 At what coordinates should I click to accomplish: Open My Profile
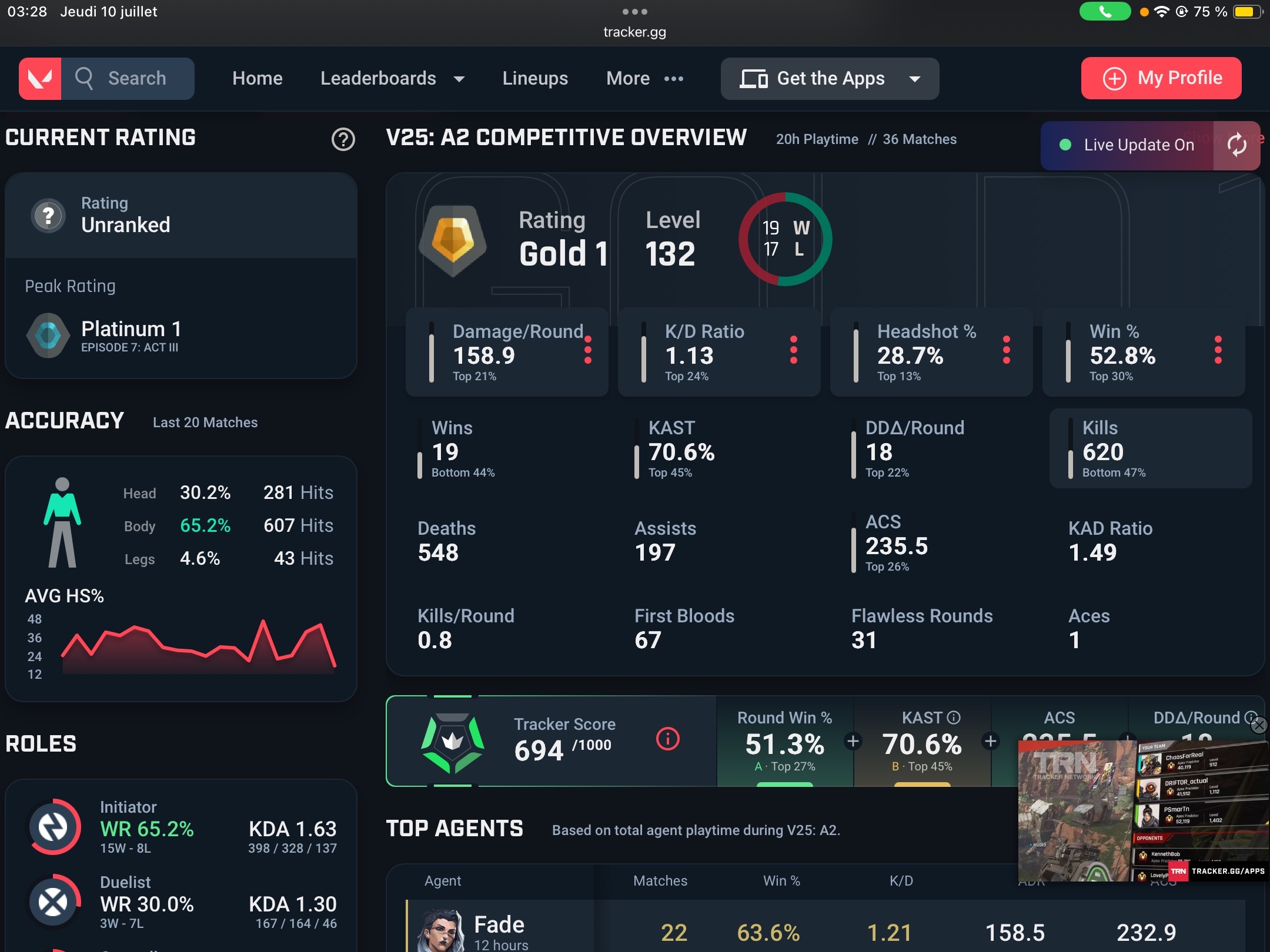[x=1161, y=78]
